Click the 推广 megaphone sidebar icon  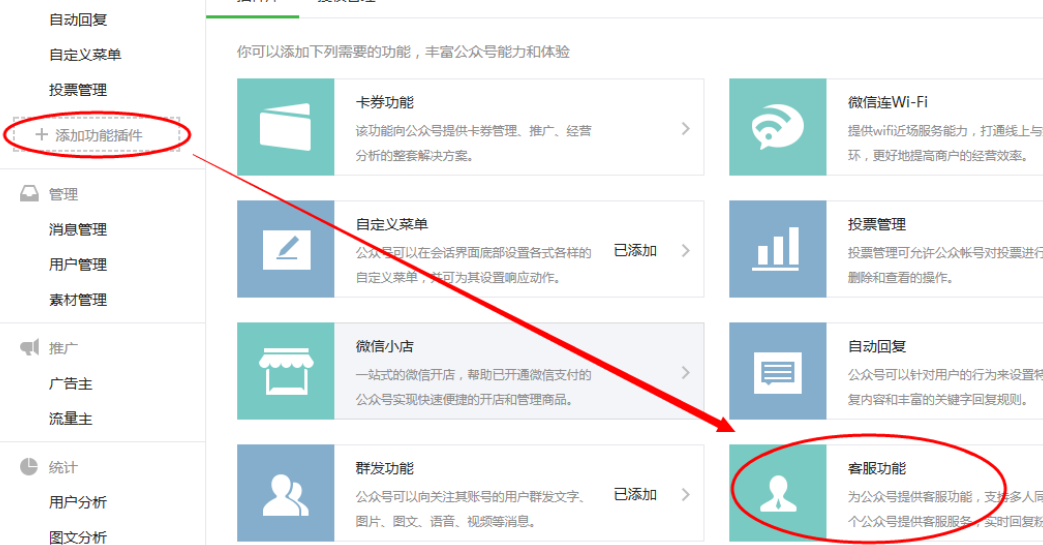[29, 347]
